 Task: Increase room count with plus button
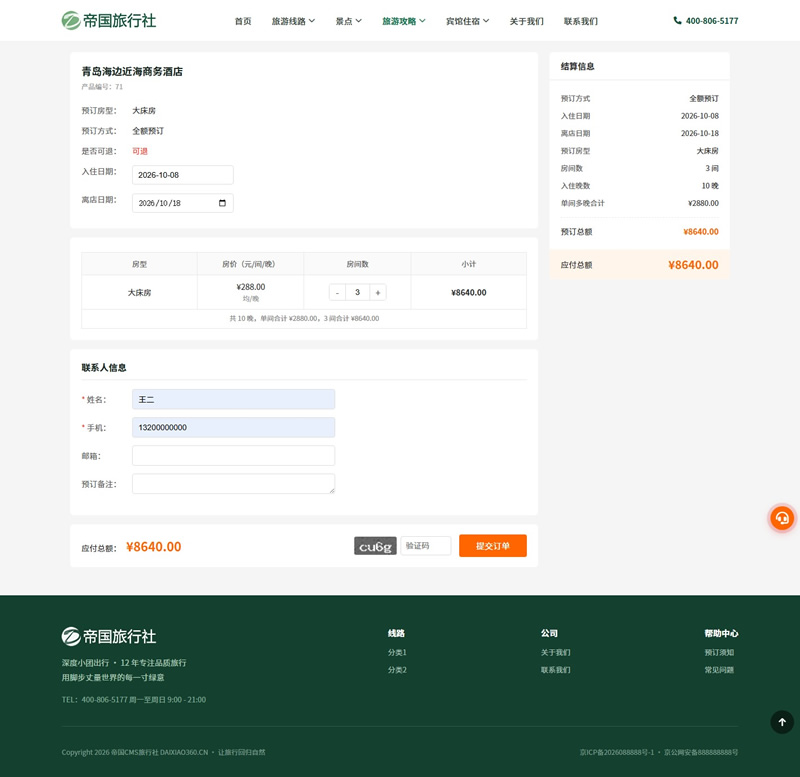(378, 292)
